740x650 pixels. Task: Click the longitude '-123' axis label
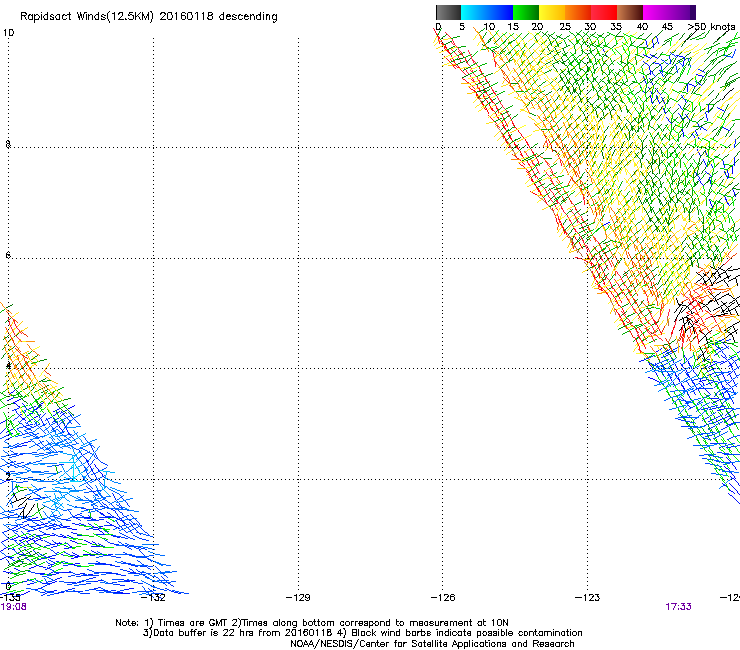(x=587, y=597)
